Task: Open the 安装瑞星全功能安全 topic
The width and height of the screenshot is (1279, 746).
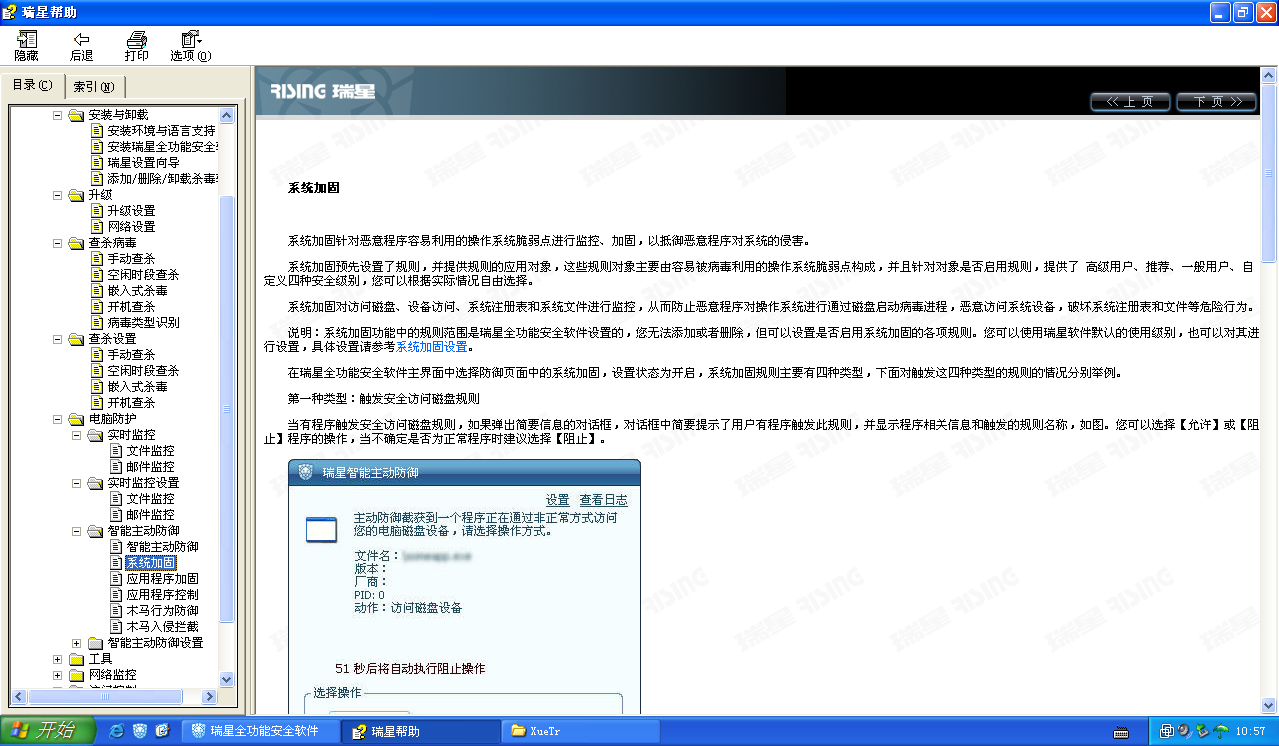Action: [162, 147]
